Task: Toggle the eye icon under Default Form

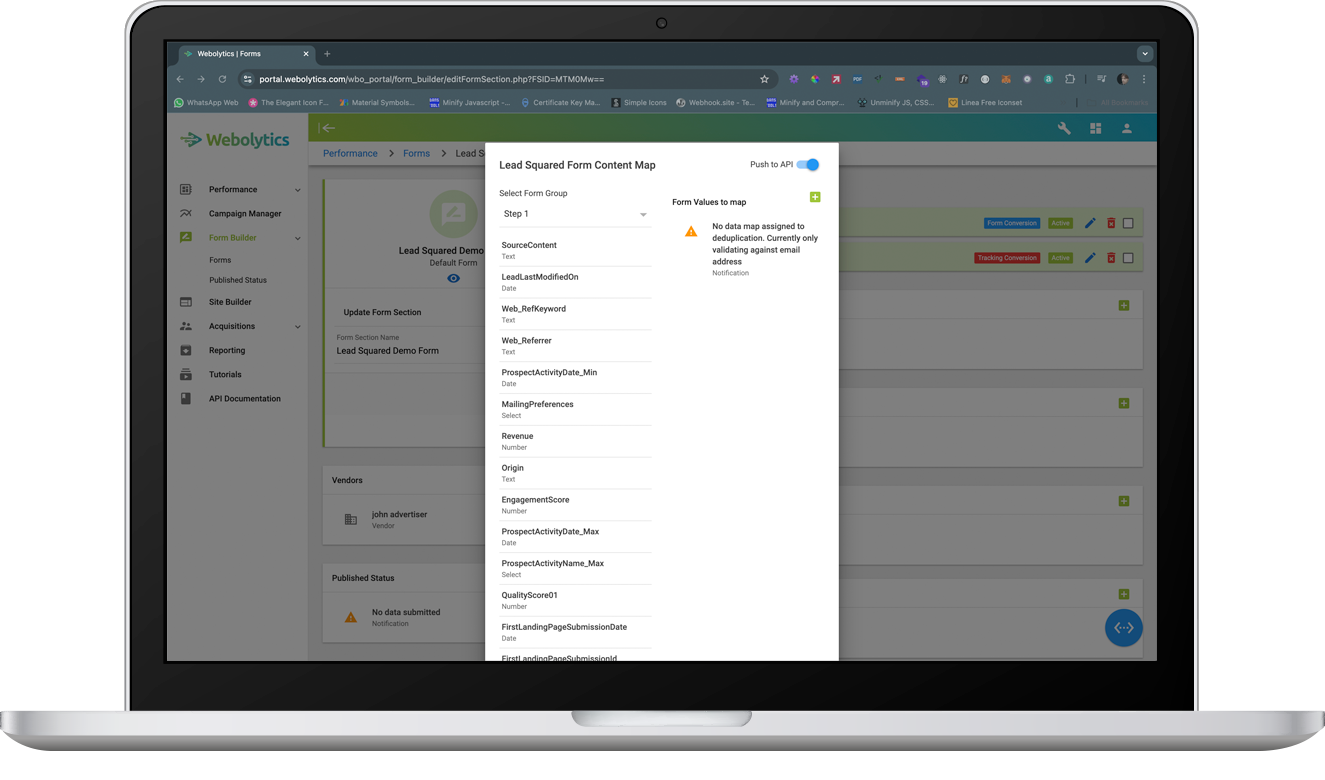Action: click(453, 279)
